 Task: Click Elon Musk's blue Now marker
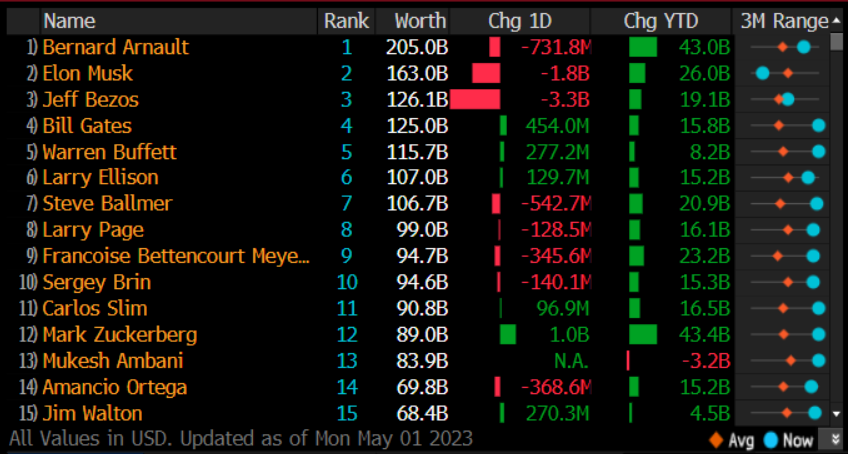[x=763, y=73]
